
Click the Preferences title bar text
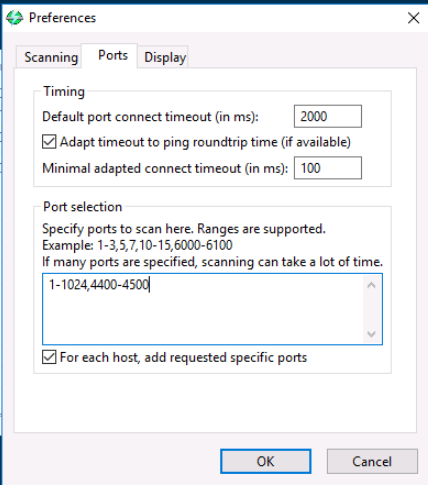coord(62,18)
